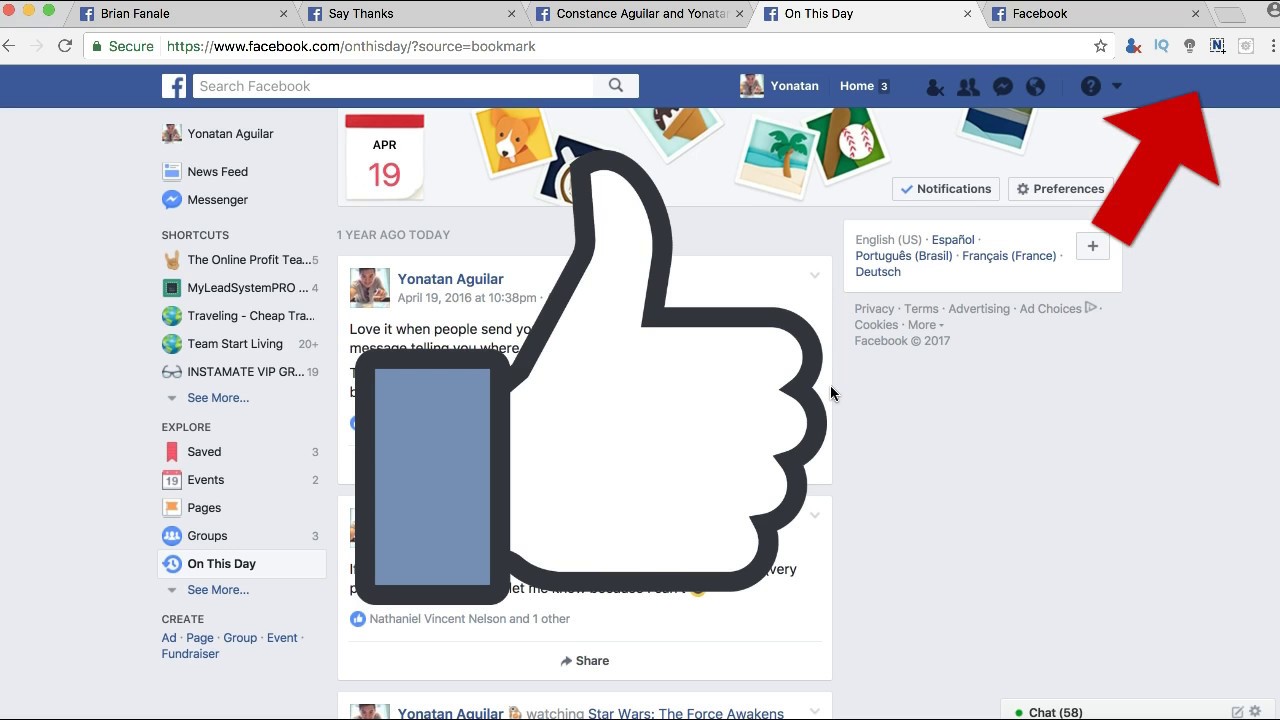Reload the page in Chrome
The height and width of the screenshot is (720, 1280).
point(65,46)
